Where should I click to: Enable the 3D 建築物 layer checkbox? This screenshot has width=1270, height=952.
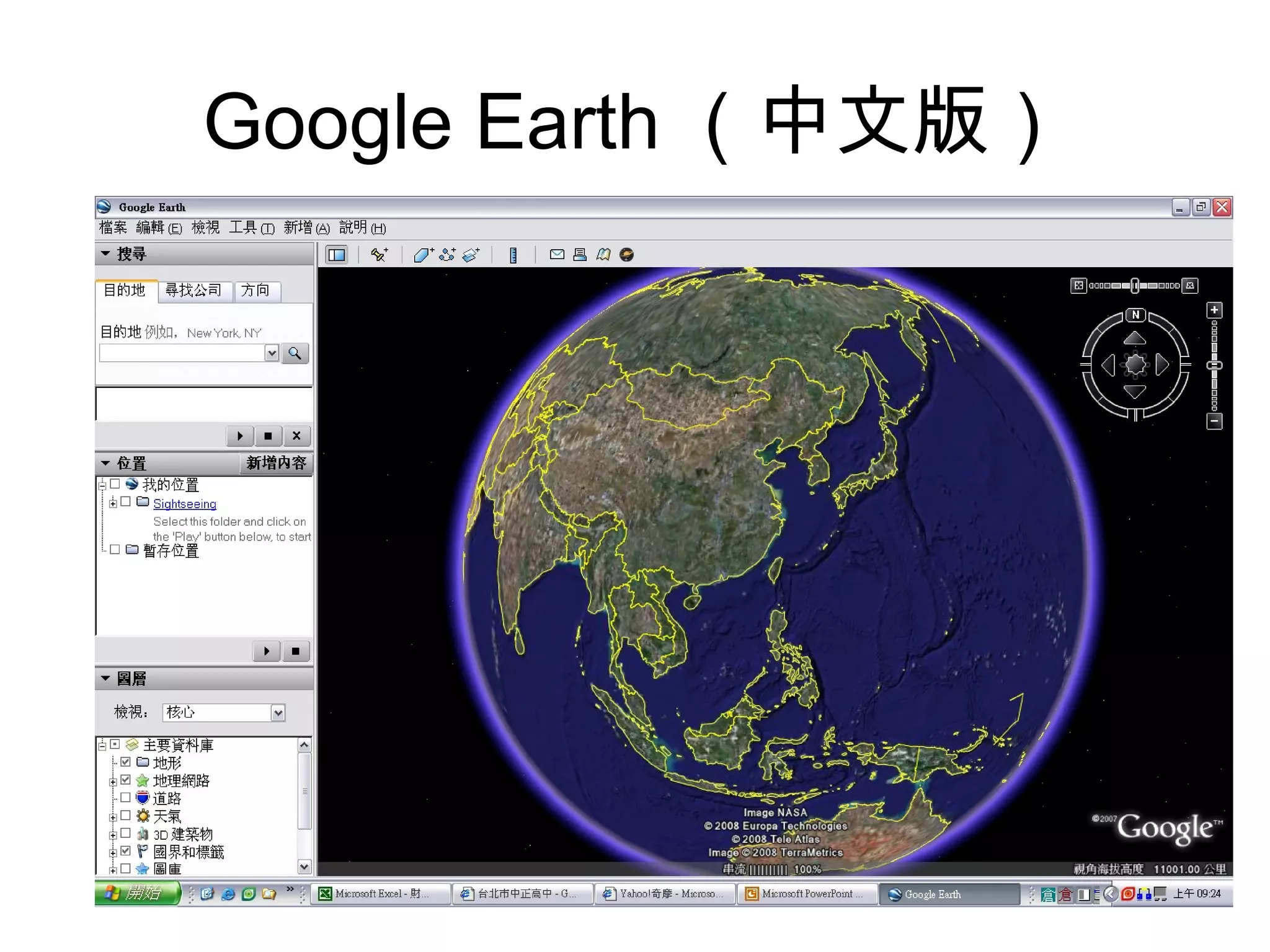point(125,834)
